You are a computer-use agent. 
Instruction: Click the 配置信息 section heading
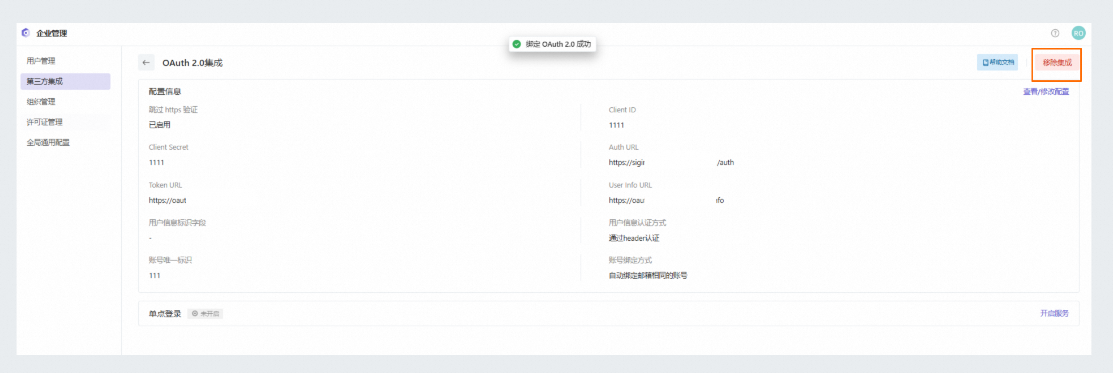point(164,92)
